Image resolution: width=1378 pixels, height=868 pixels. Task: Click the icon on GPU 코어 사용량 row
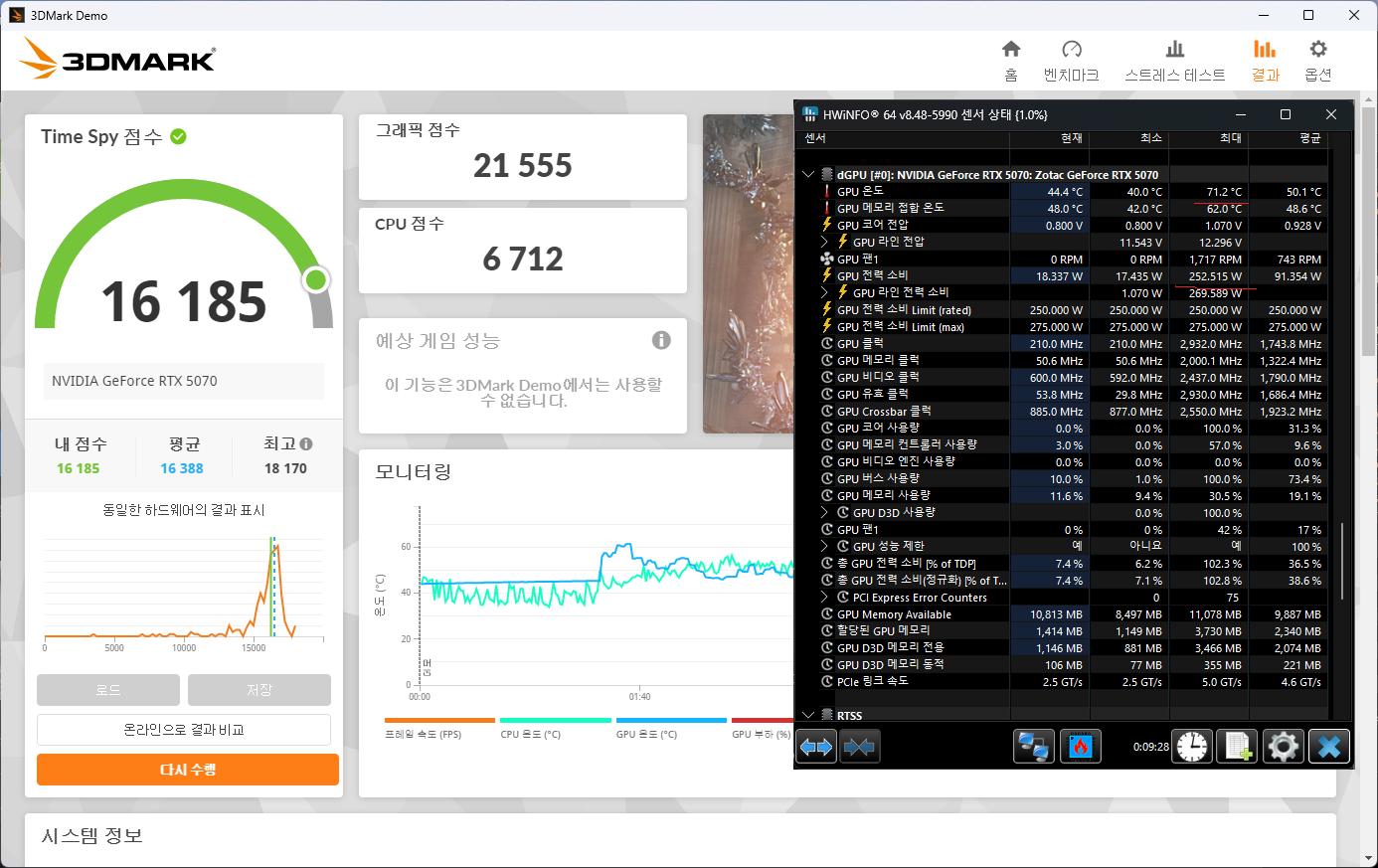click(827, 429)
